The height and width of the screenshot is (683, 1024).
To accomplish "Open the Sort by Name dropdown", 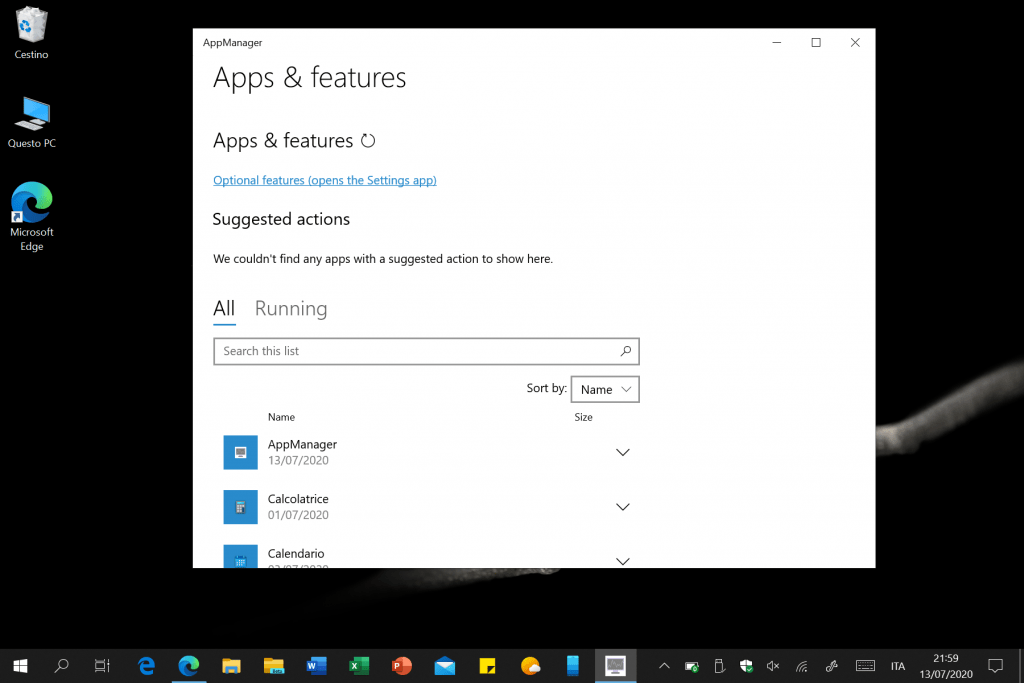I will (x=605, y=389).
